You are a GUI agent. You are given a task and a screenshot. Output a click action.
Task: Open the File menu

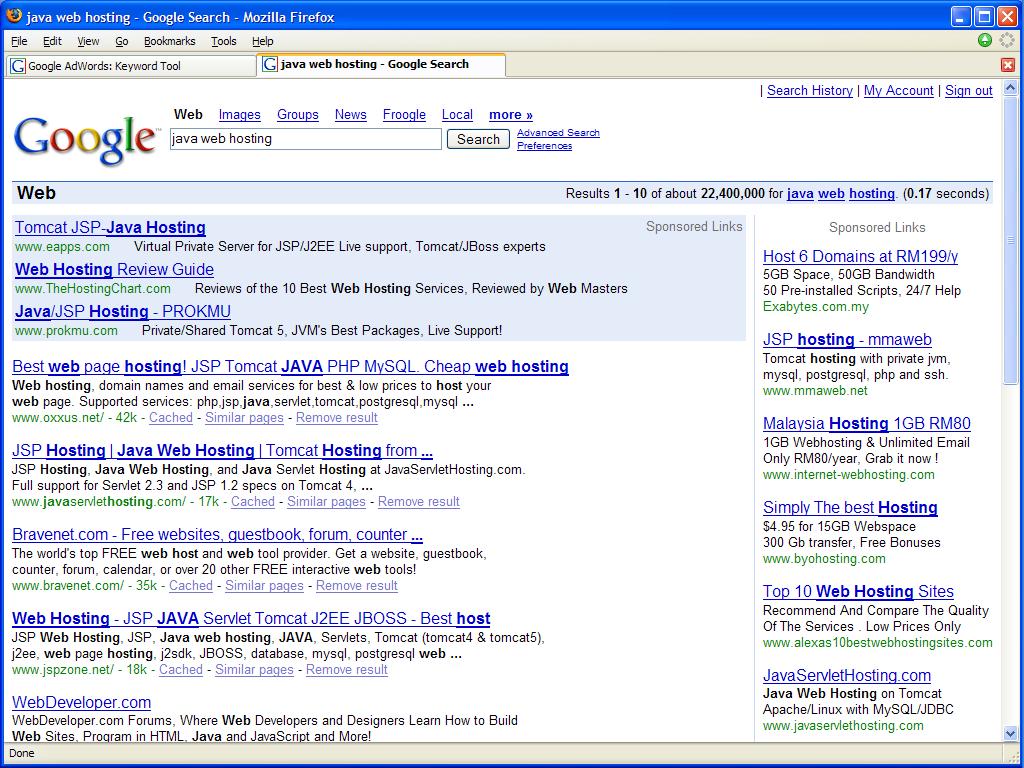point(19,41)
